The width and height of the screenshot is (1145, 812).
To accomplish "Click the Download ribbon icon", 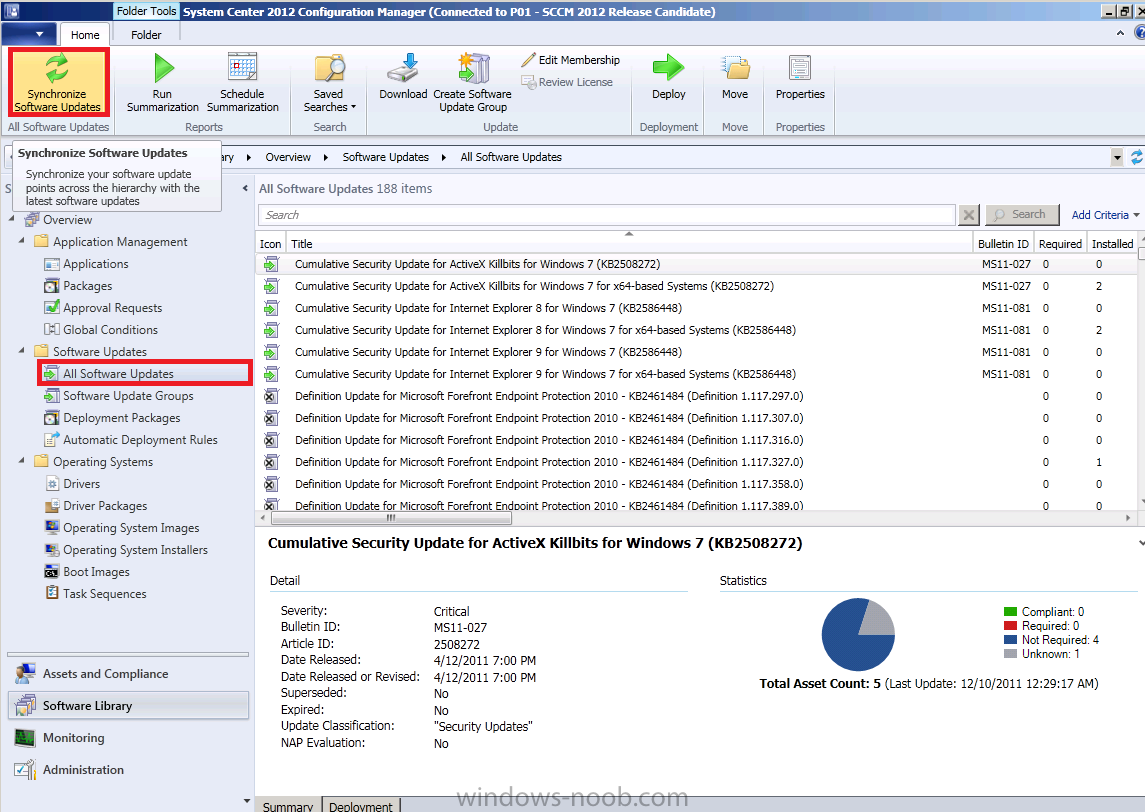I will (x=403, y=68).
